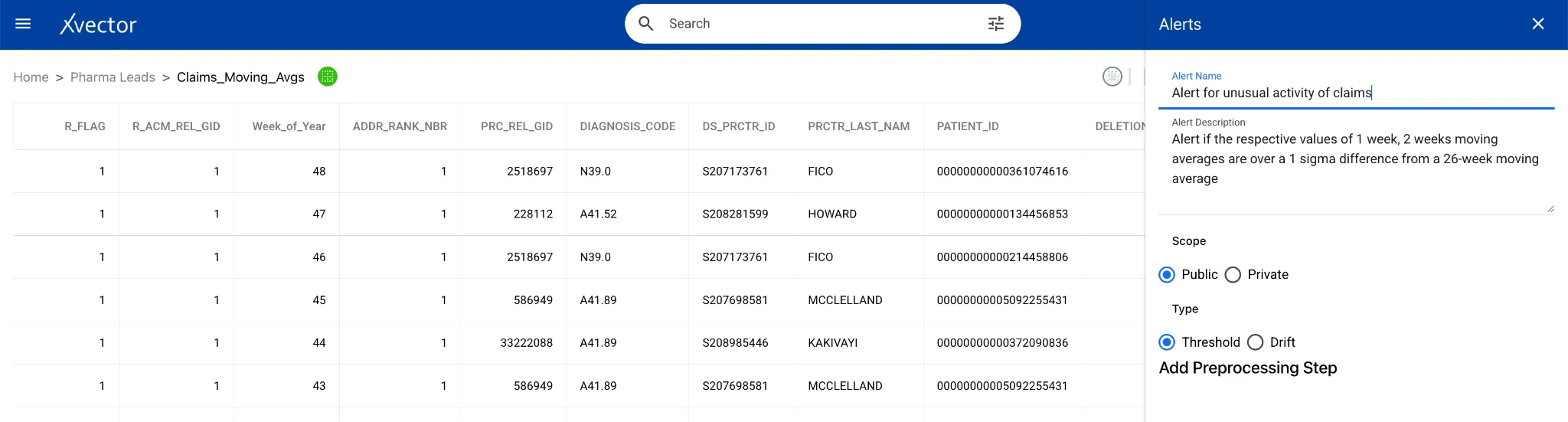Click patient ID 00000000000134456853
The width and height of the screenshot is (1568, 422).
(1002, 214)
